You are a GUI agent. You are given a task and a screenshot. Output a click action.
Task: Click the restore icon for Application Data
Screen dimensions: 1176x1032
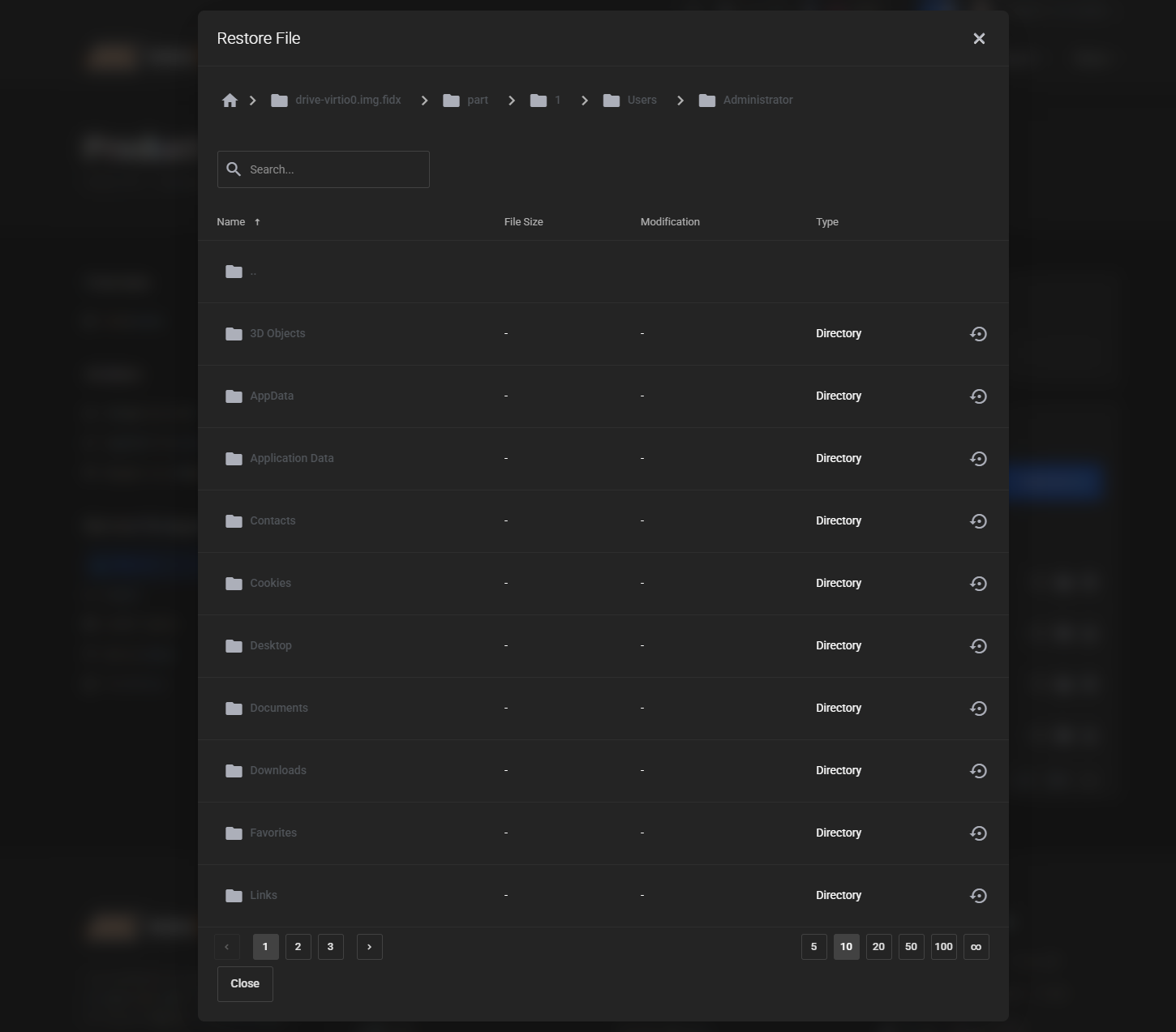pyautogui.click(x=978, y=459)
